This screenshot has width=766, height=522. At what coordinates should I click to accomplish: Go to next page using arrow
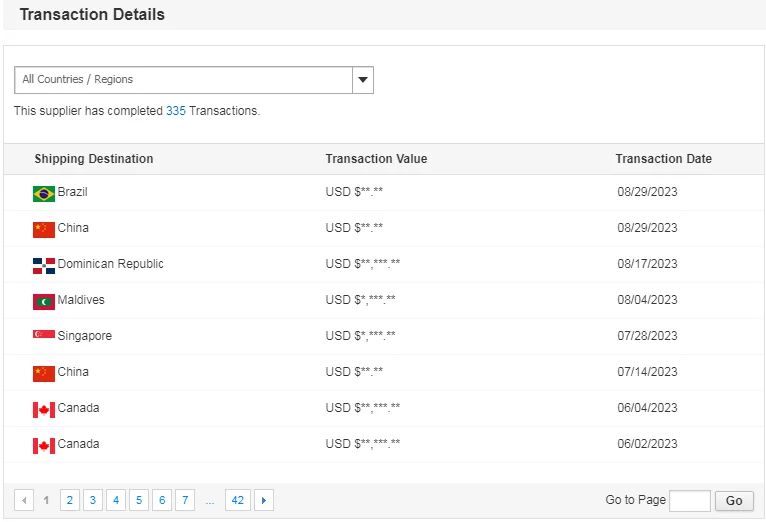264,500
